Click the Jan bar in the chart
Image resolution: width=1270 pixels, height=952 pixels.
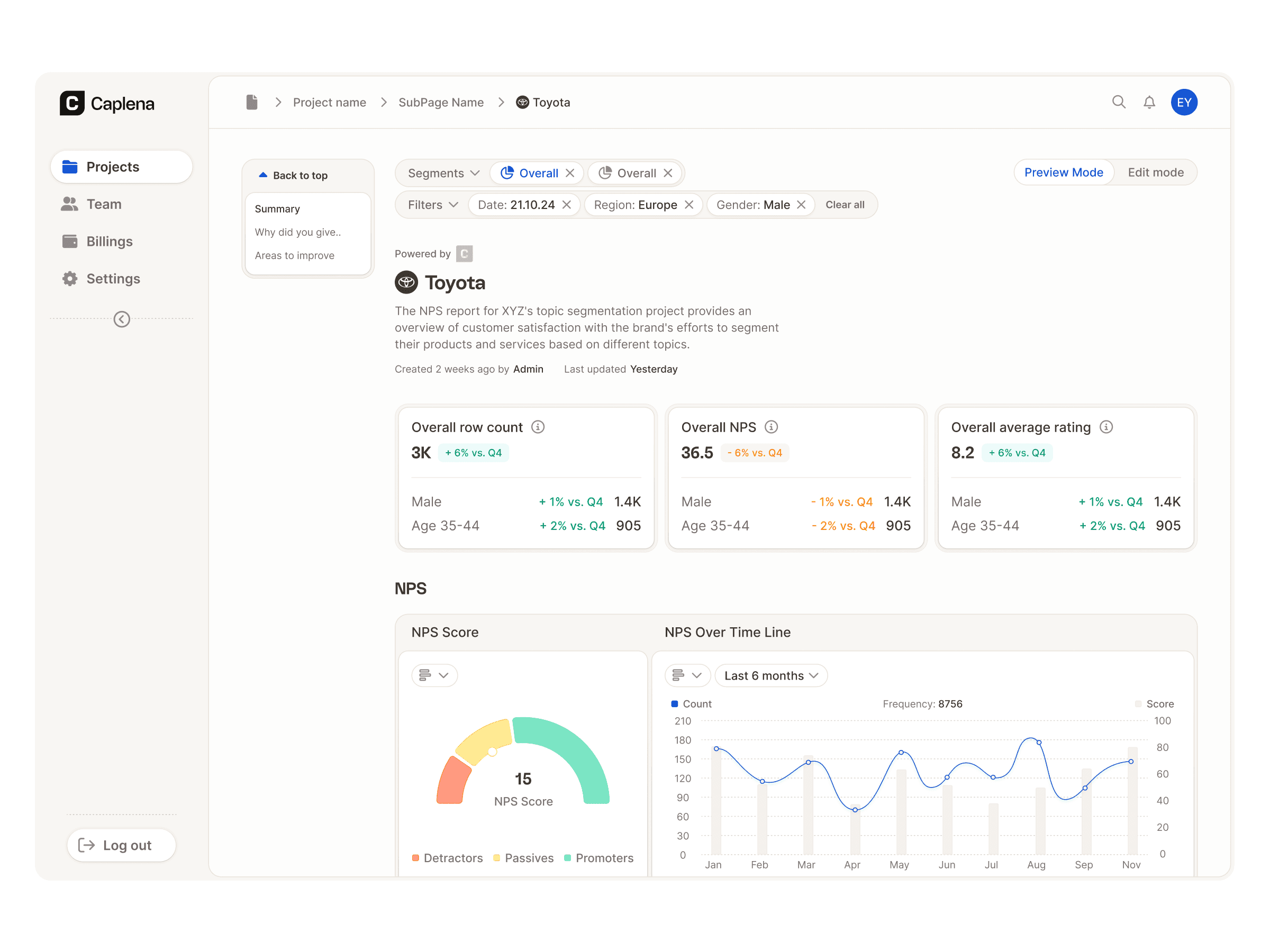716,802
